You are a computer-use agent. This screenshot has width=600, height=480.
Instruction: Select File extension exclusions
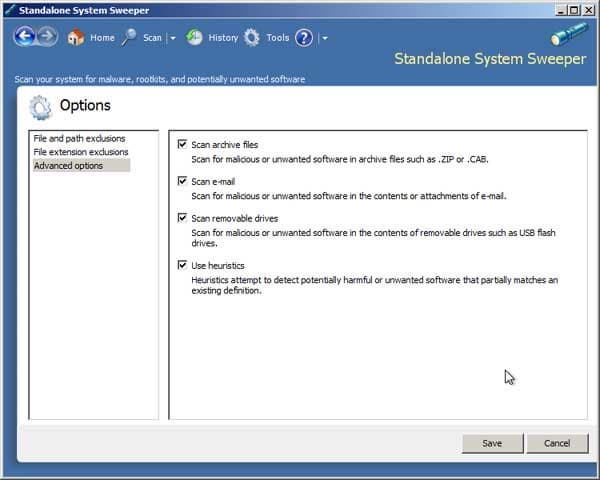(x=81, y=152)
